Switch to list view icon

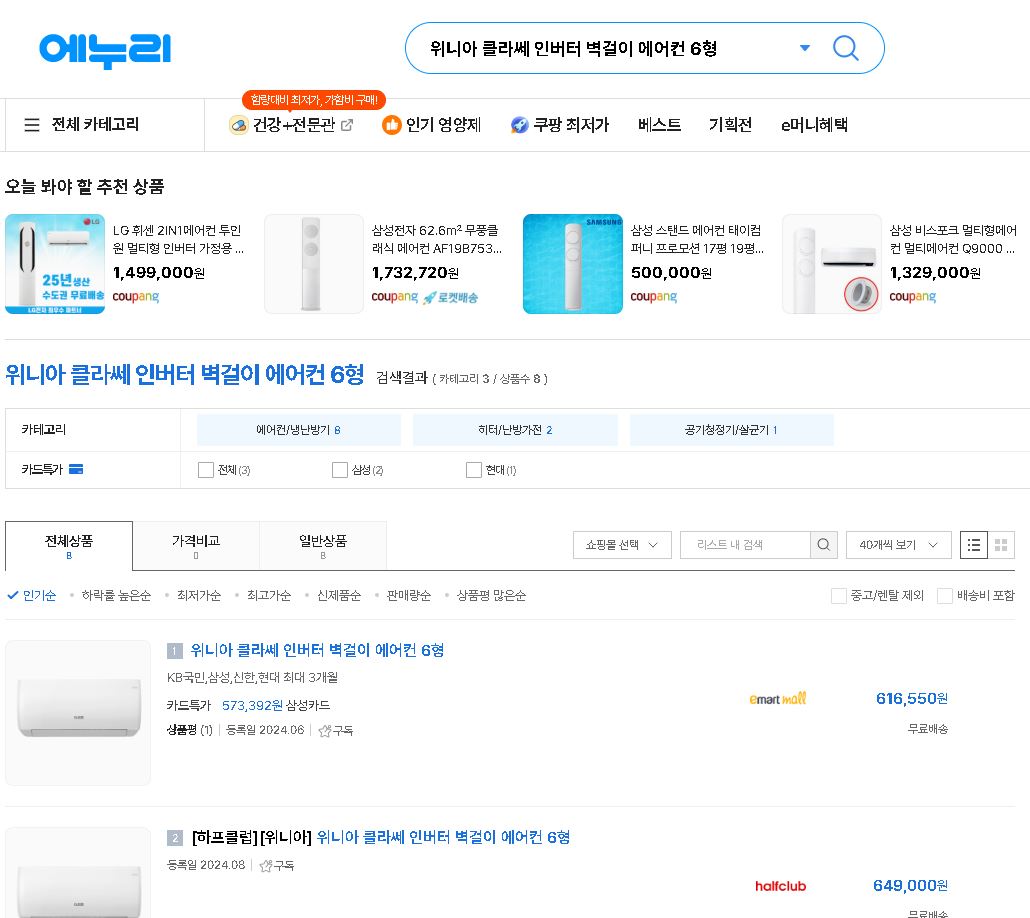click(974, 545)
